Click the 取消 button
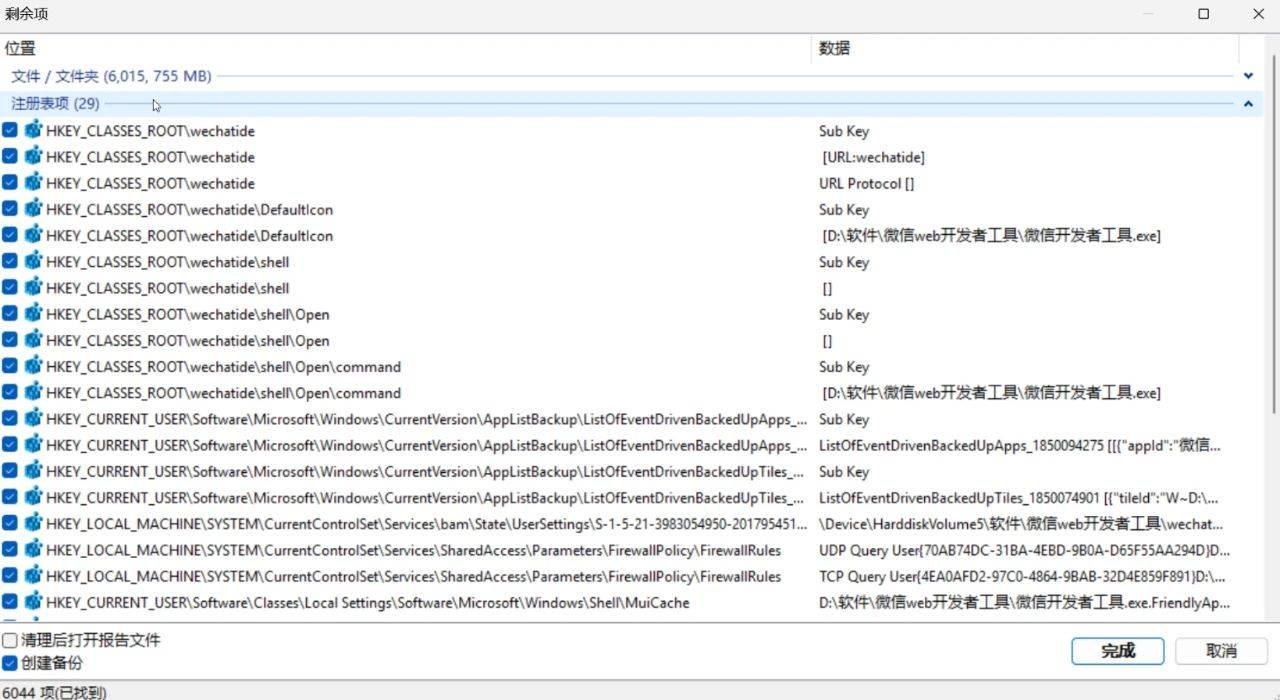1280x700 pixels. tap(1221, 651)
